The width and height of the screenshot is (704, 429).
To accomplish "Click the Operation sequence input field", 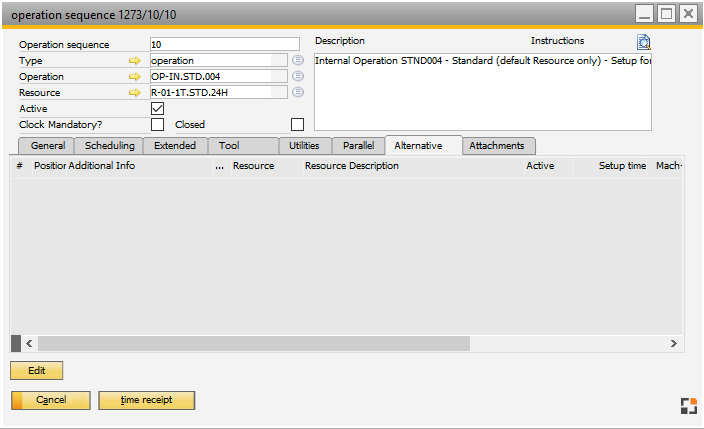I will click(224, 45).
